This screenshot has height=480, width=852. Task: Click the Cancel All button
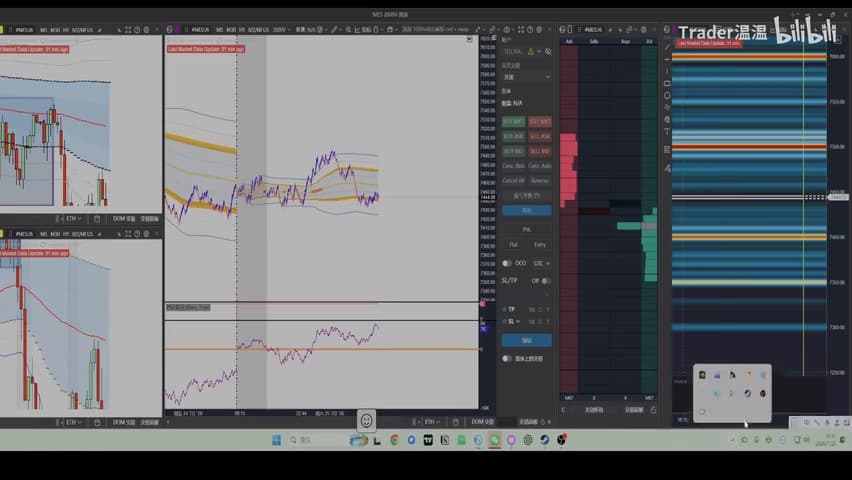513,180
